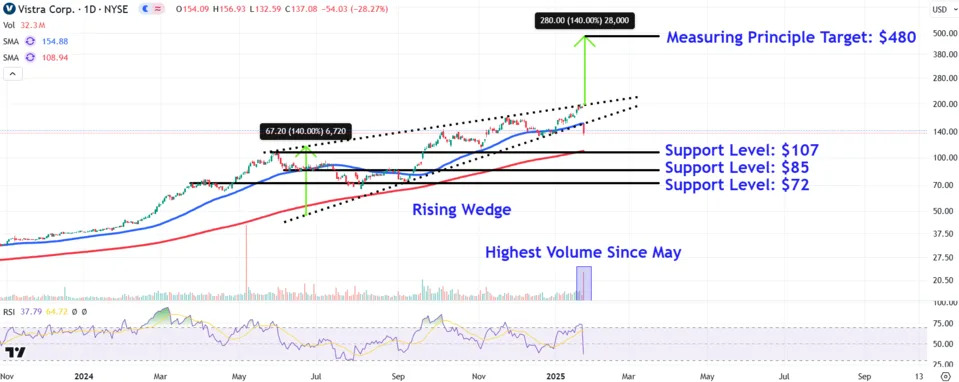This screenshot has height=382, width=959.
Task: Click the refresh icon beside SMA 154.88
Action: tap(30, 41)
